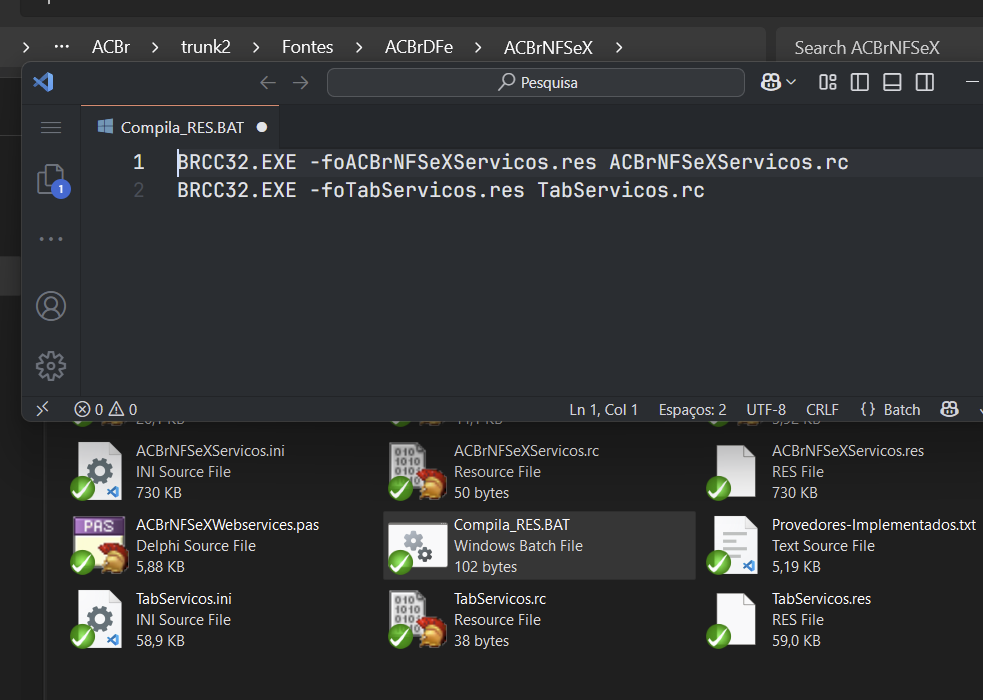Open remote window icon in status bar
The height and width of the screenshot is (700, 983).
pos(43,410)
